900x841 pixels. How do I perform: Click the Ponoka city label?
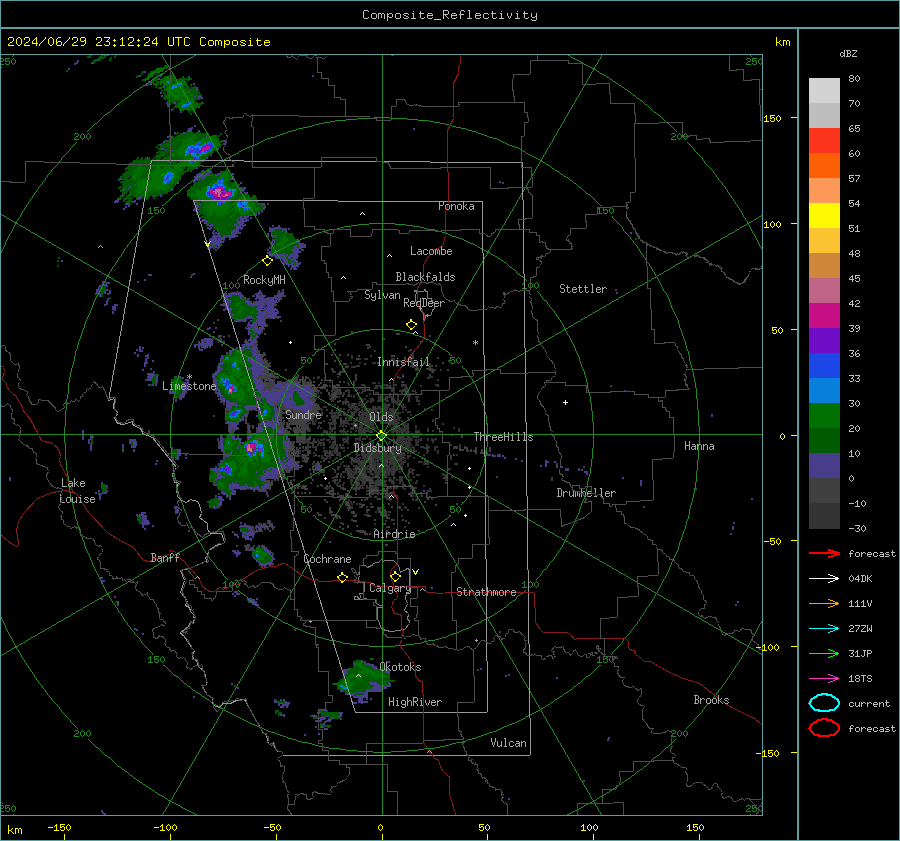456,206
